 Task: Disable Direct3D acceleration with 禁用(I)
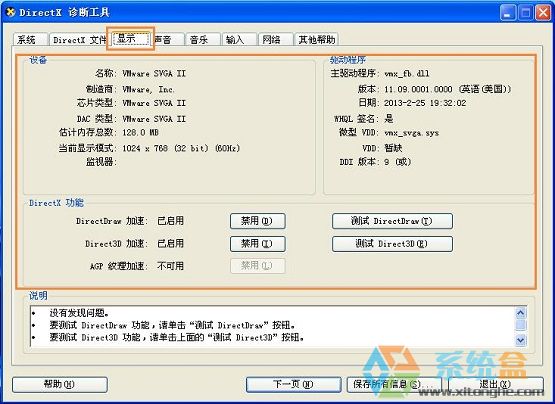(x=258, y=244)
